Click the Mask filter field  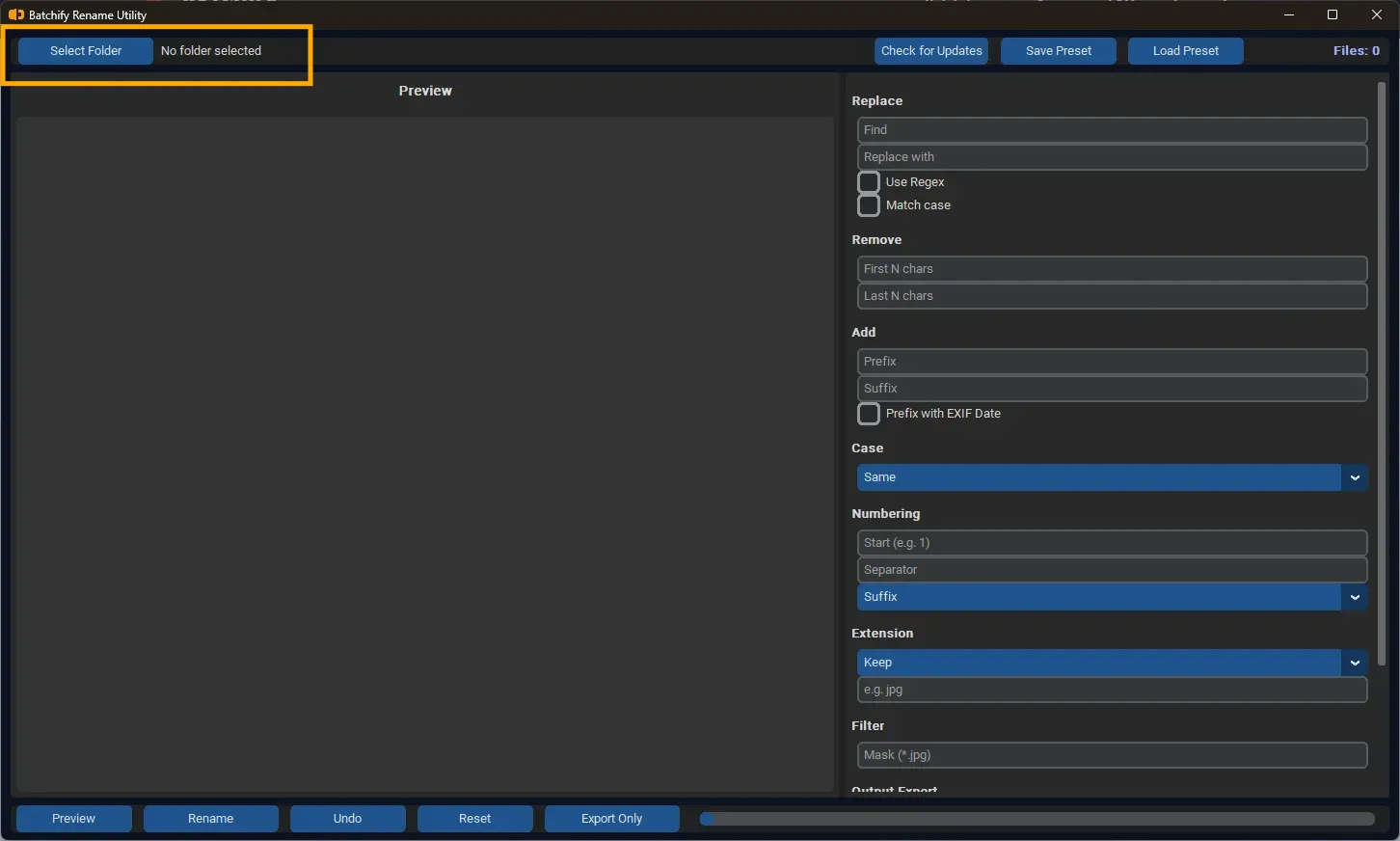pyautogui.click(x=1112, y=754)
